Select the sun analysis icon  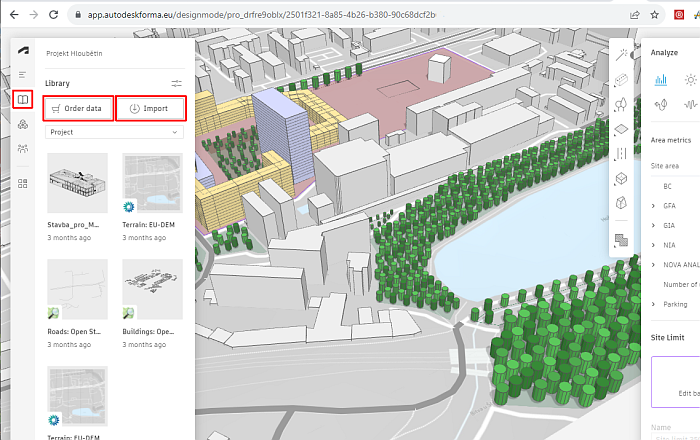[x=689, y=79]
